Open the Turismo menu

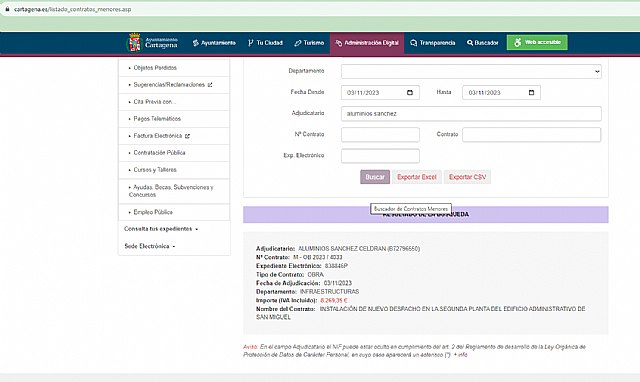click(x=309, y=43)
